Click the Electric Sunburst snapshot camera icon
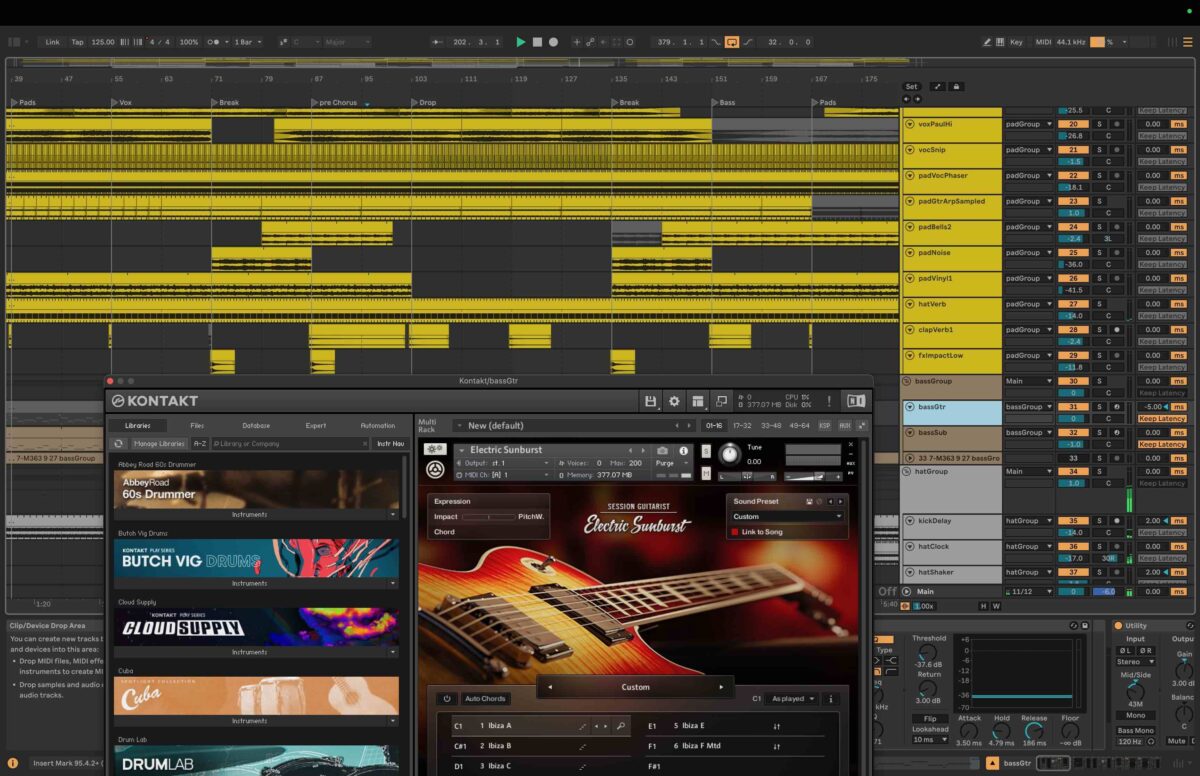 [662, 451]
